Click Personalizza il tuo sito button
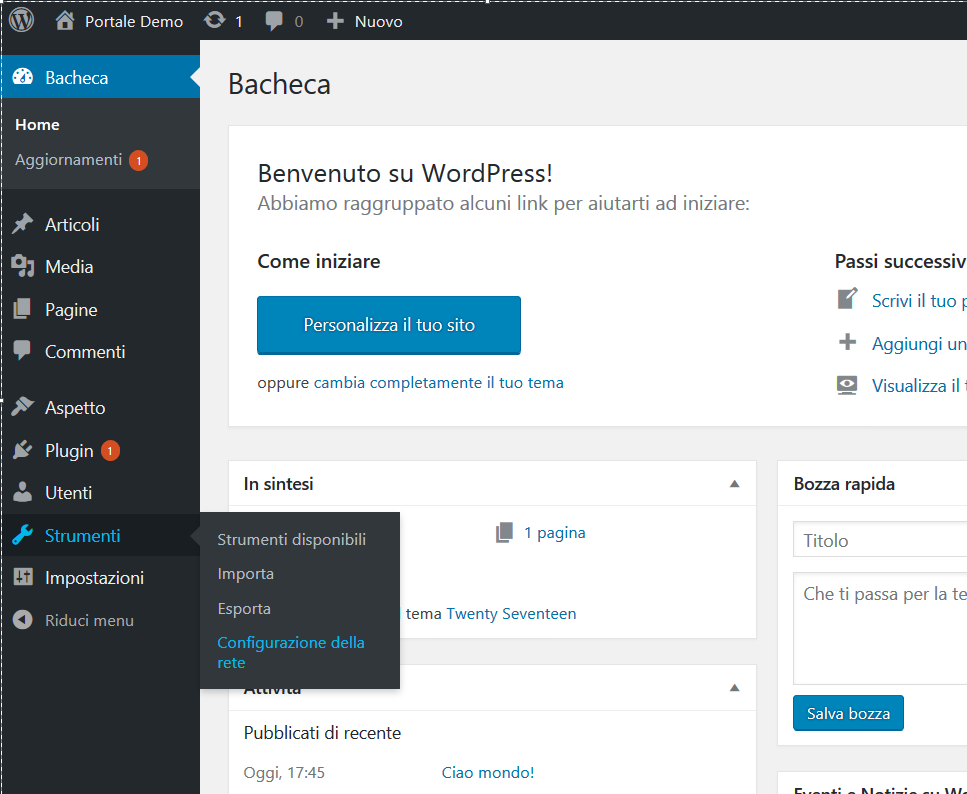 389,325
